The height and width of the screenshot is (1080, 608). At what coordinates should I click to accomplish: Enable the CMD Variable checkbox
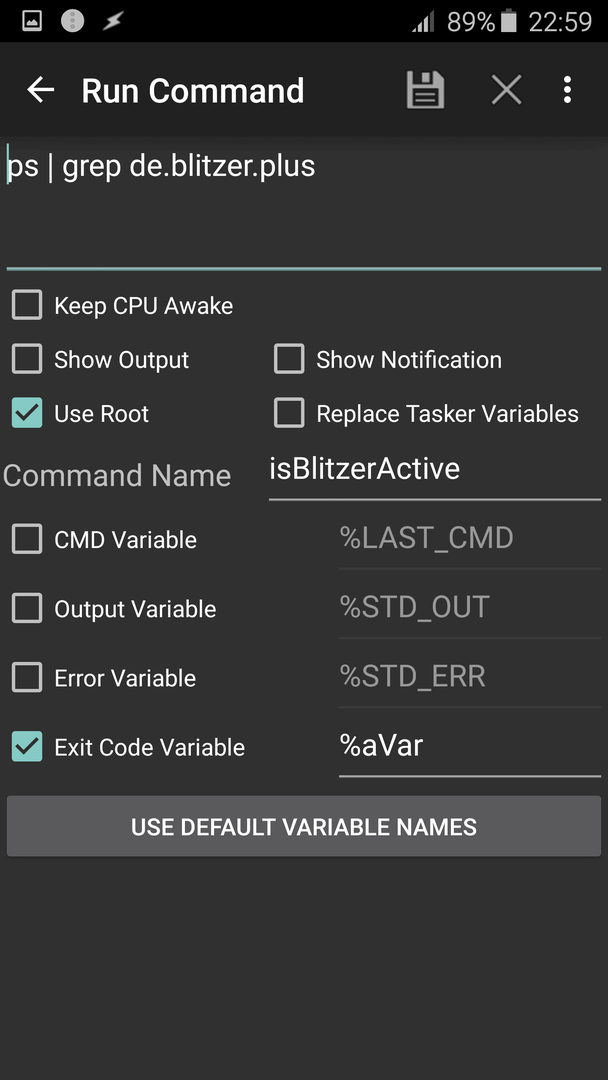coord(27,539)
